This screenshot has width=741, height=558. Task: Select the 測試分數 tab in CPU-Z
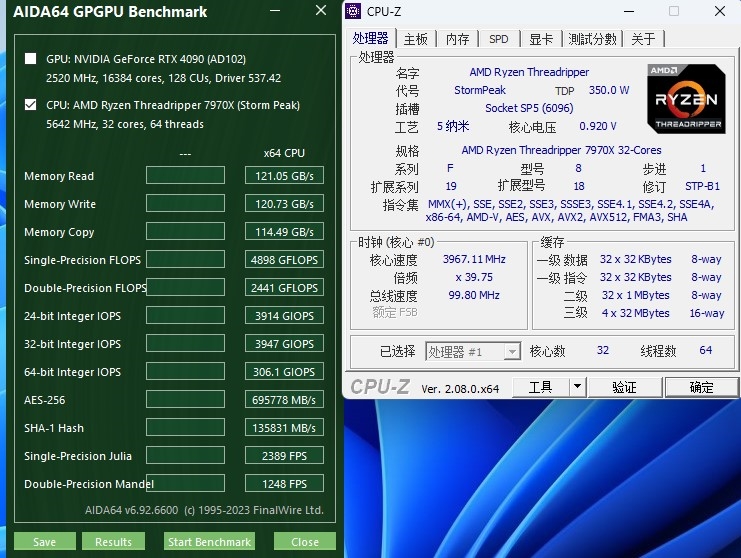pos(592,39)
